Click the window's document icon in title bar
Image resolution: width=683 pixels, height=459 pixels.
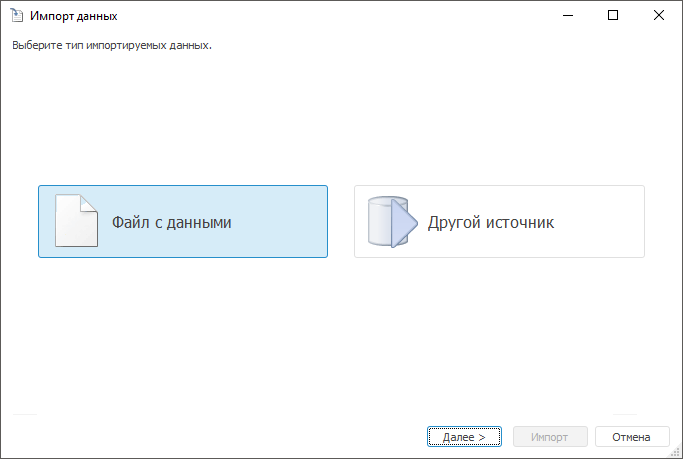tap(16, 16)
